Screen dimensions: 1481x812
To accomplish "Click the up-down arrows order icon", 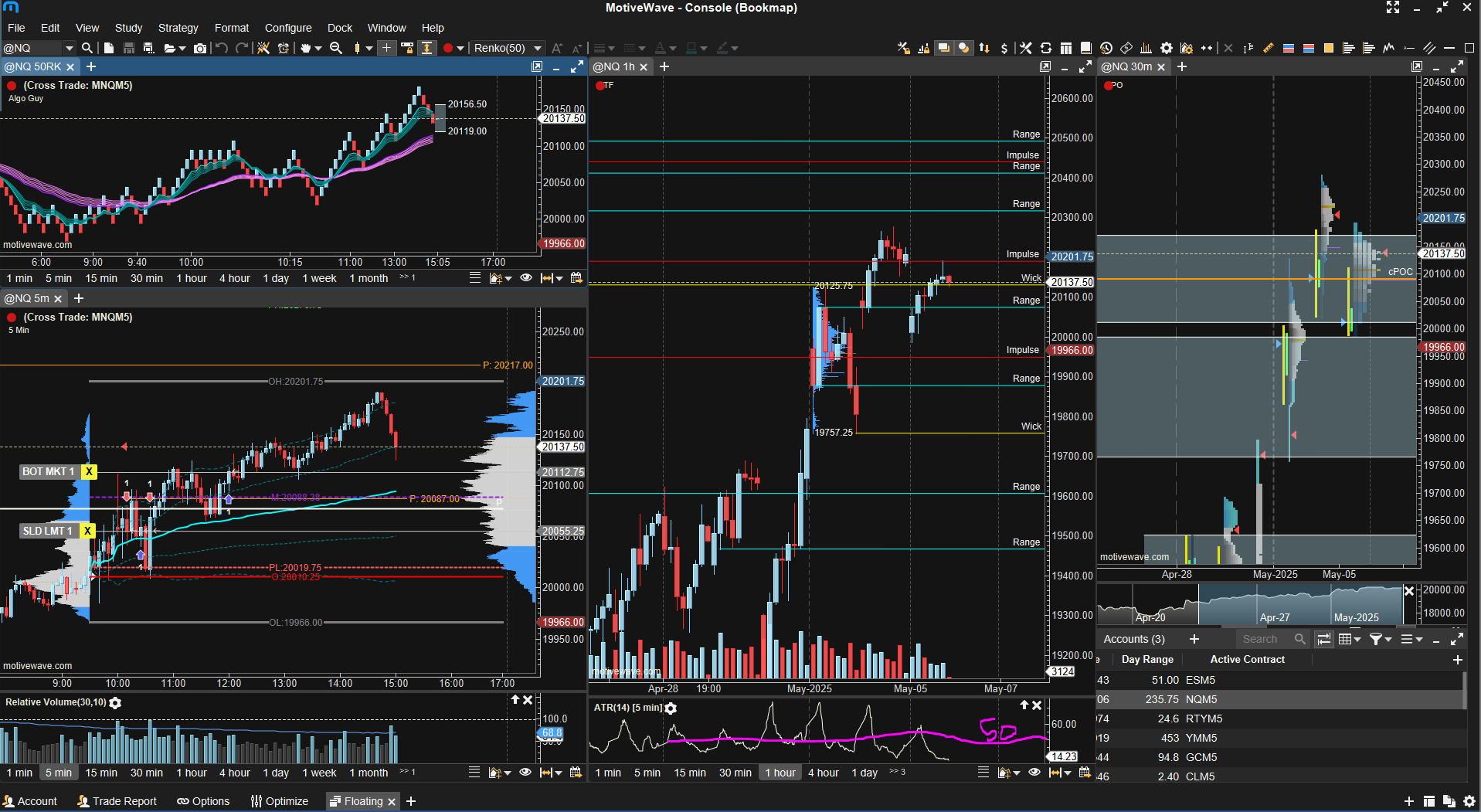I will pyautogui.click(x=984, y=48).
